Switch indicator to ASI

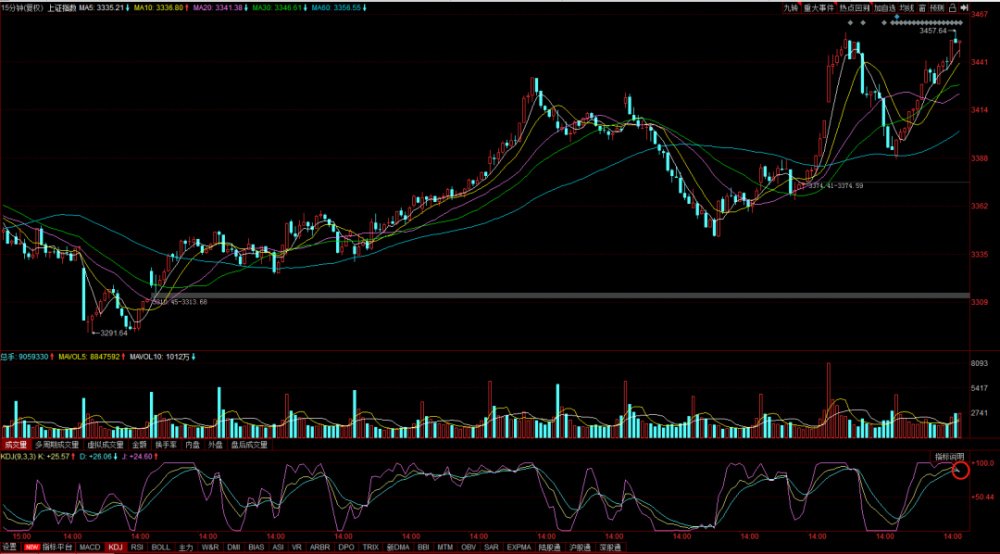(278, 547)
